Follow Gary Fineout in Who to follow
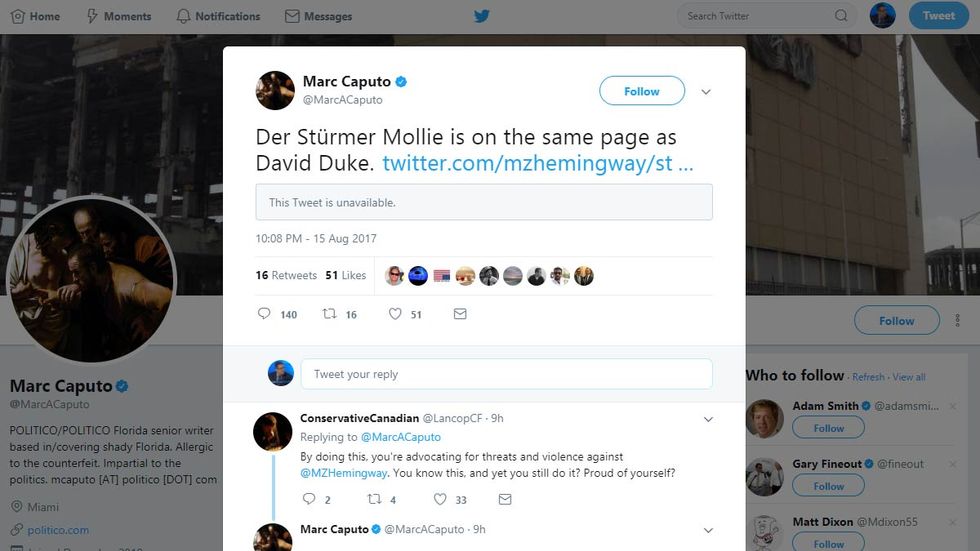The image size is (980, 551). coord(828,486)
